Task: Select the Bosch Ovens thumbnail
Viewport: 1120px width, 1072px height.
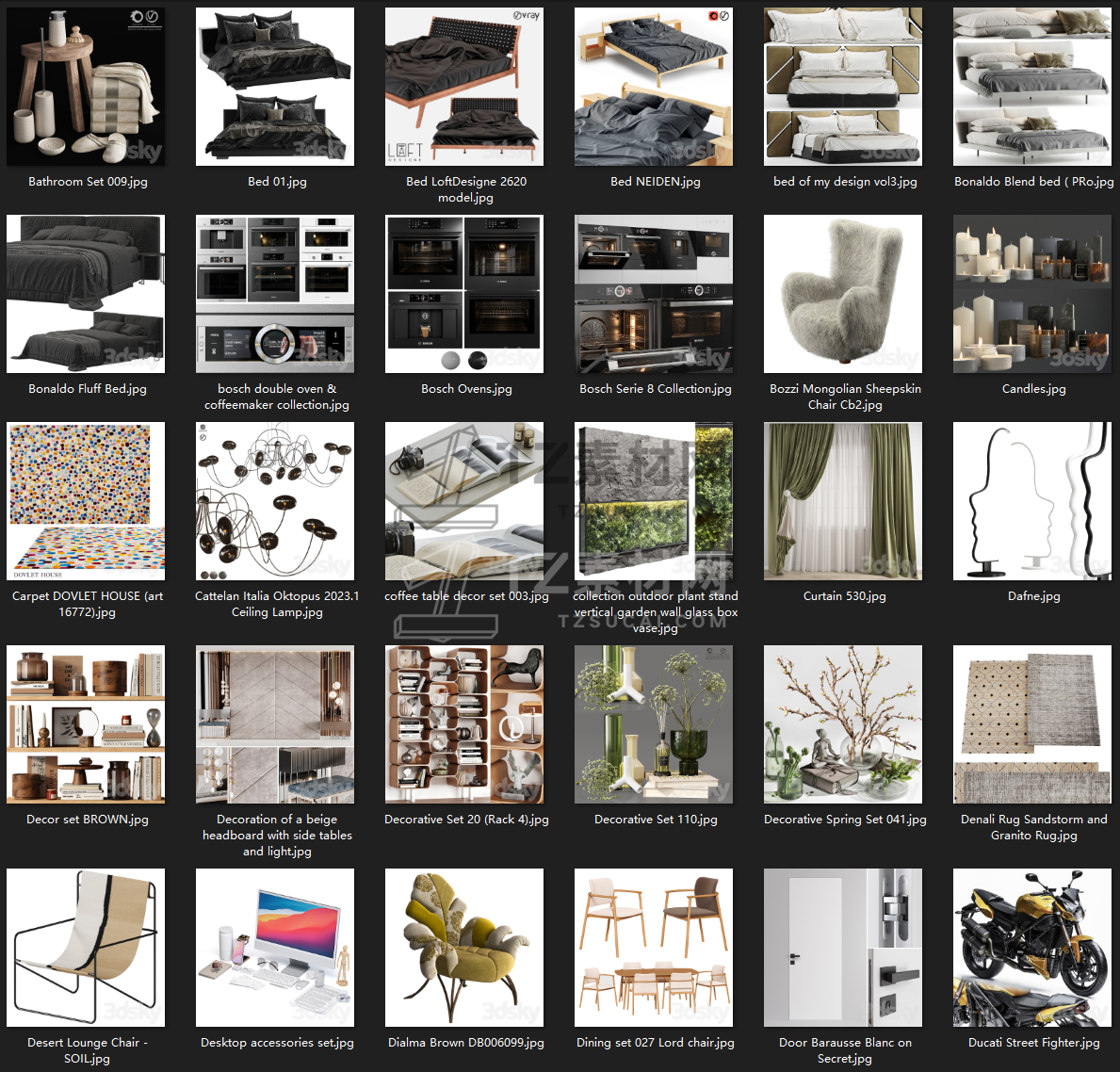Action: (x=464, y=294)
